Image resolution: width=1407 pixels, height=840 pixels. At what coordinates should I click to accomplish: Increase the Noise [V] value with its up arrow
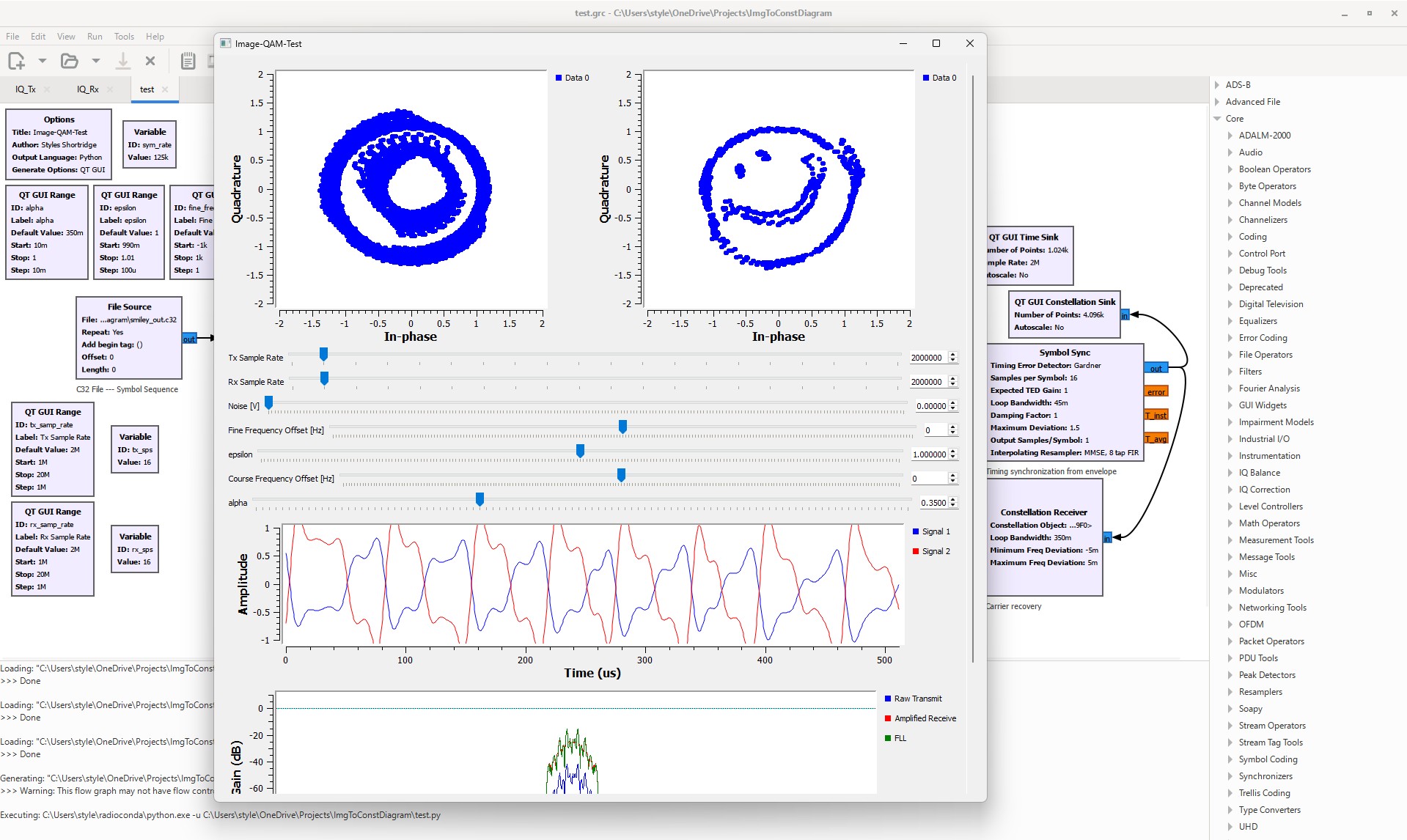(x=953, y=403)
